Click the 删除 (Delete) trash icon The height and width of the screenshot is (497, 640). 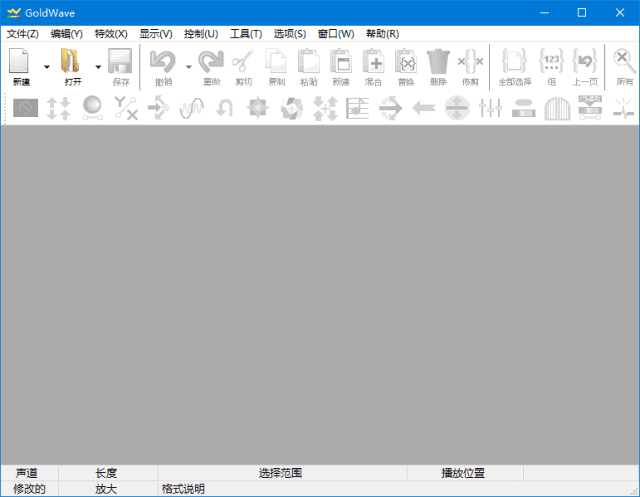coord(438,61)
